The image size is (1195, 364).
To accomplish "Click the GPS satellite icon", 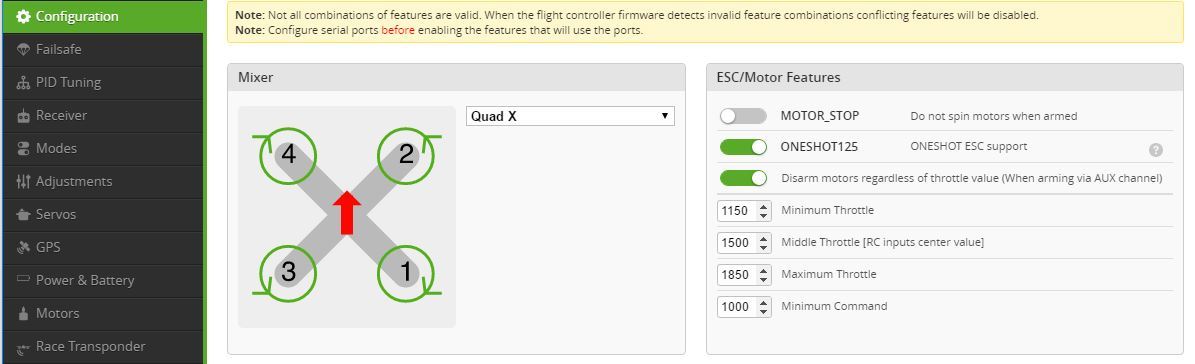I will (23, 247).
